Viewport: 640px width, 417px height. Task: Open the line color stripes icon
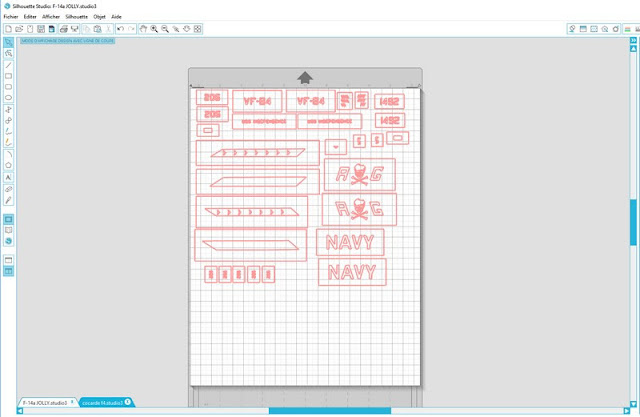click(x=628, y=29)
